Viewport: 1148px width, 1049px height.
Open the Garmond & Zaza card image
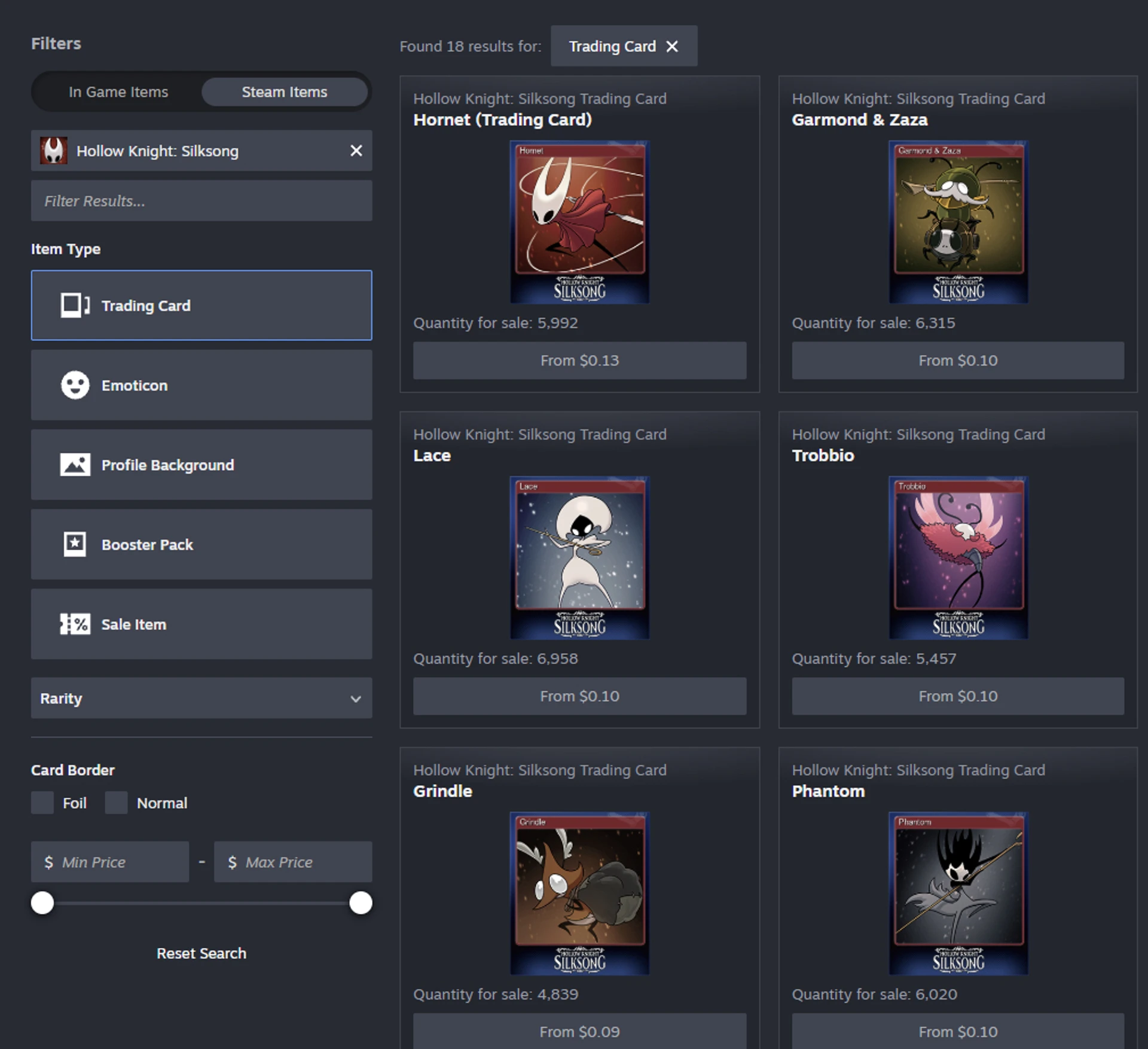coord(958,222)
